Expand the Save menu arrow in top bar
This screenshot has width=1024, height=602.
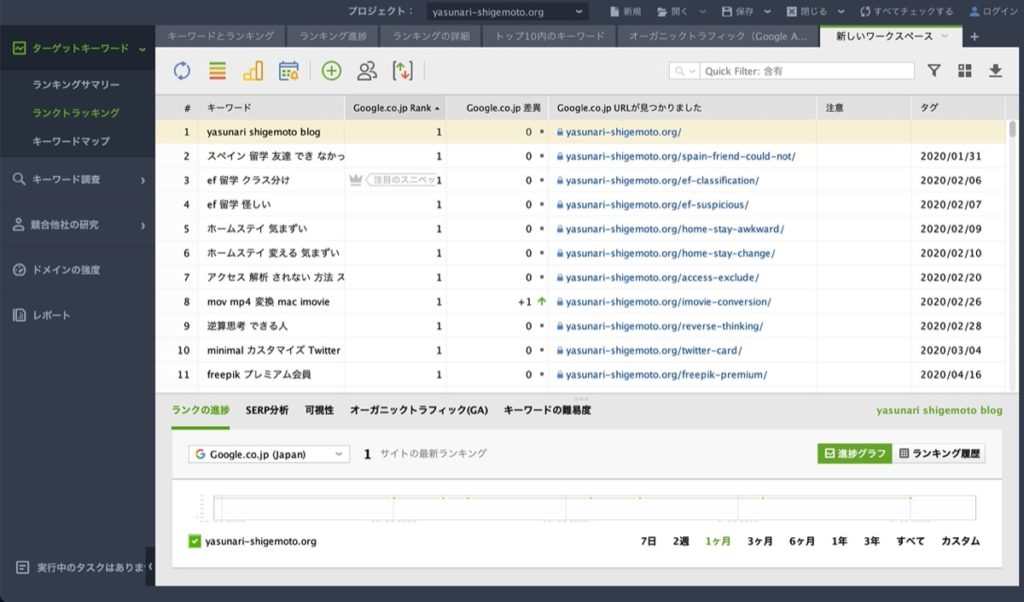click(767, 11)
